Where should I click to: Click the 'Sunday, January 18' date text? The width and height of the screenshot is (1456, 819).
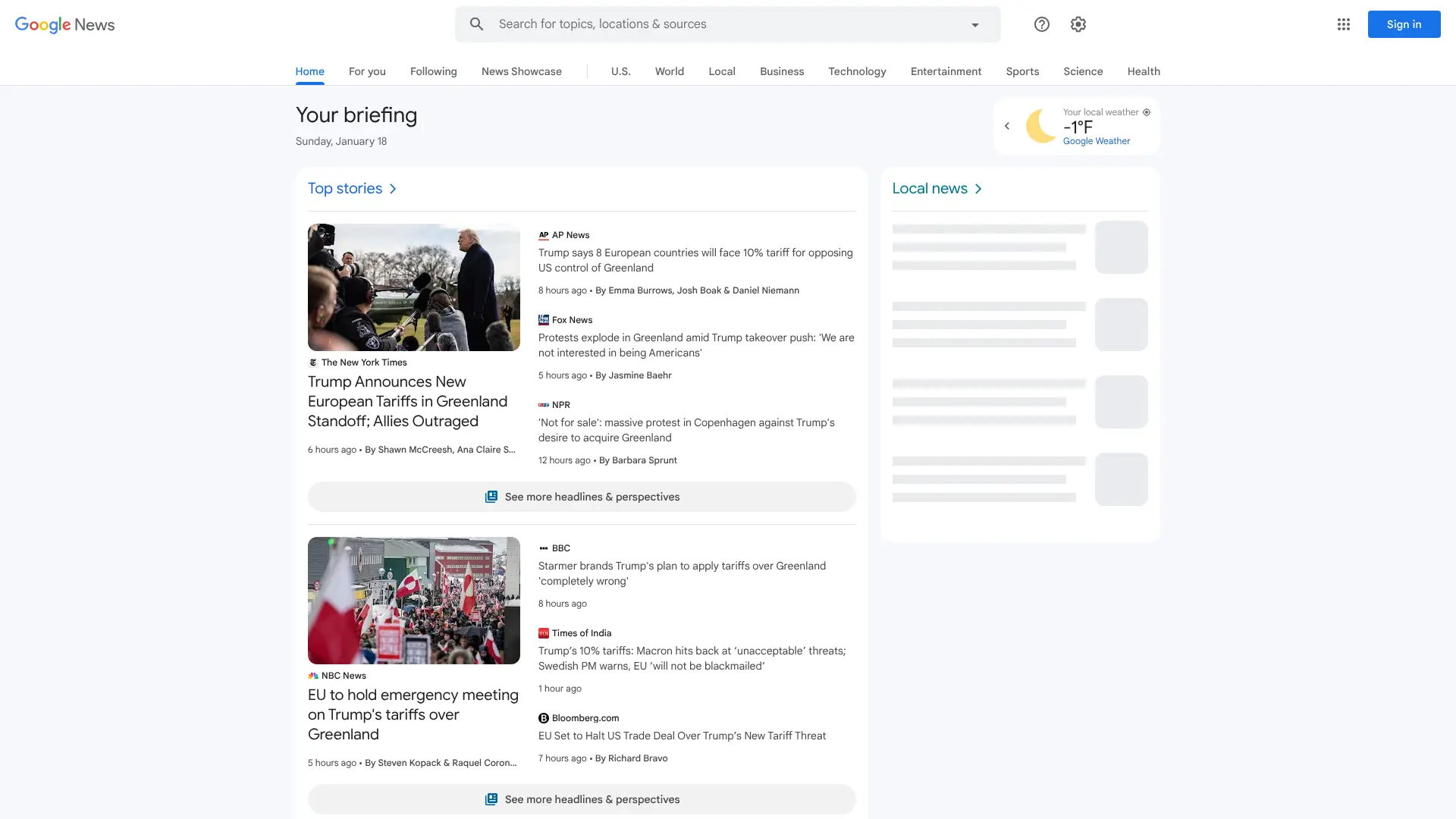click(341, 141)
